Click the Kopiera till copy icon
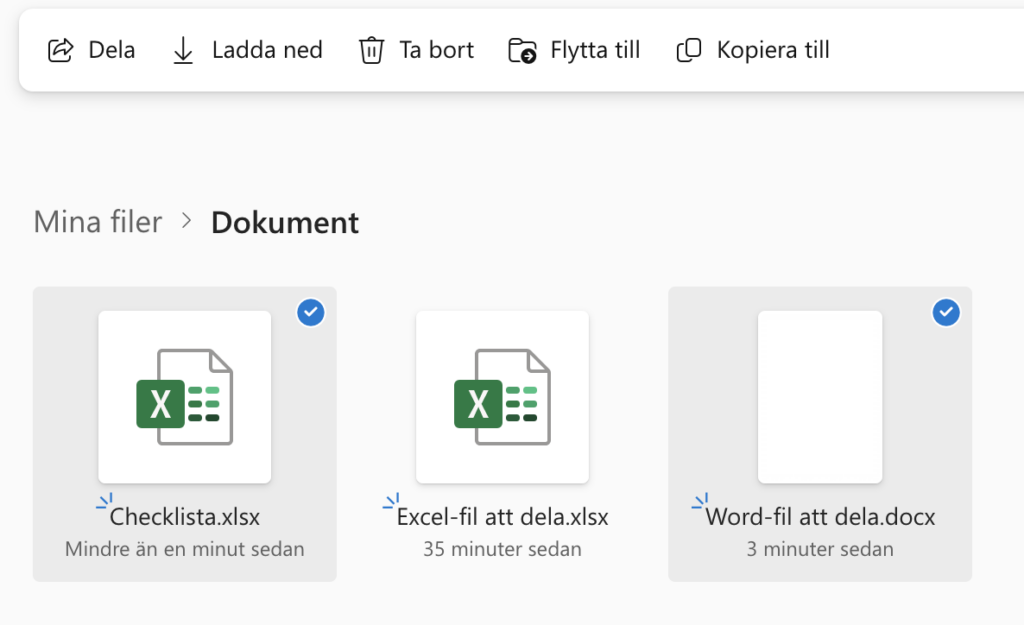 pos(688,50)
